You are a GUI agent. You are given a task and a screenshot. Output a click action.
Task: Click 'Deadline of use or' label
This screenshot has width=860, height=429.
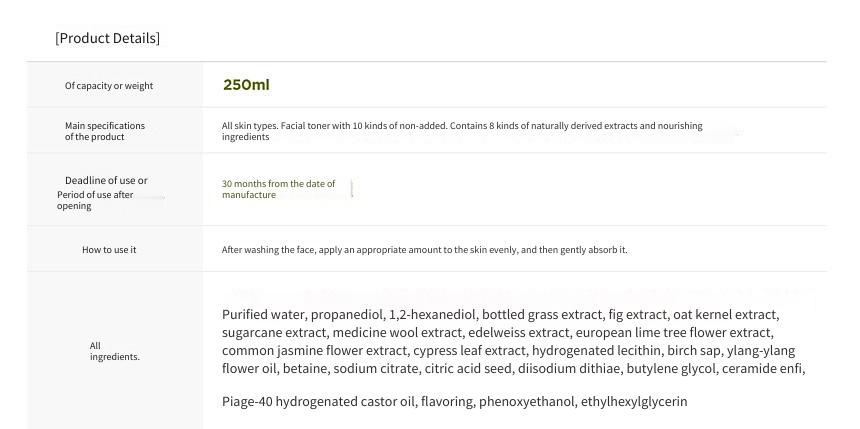point(106,180)
